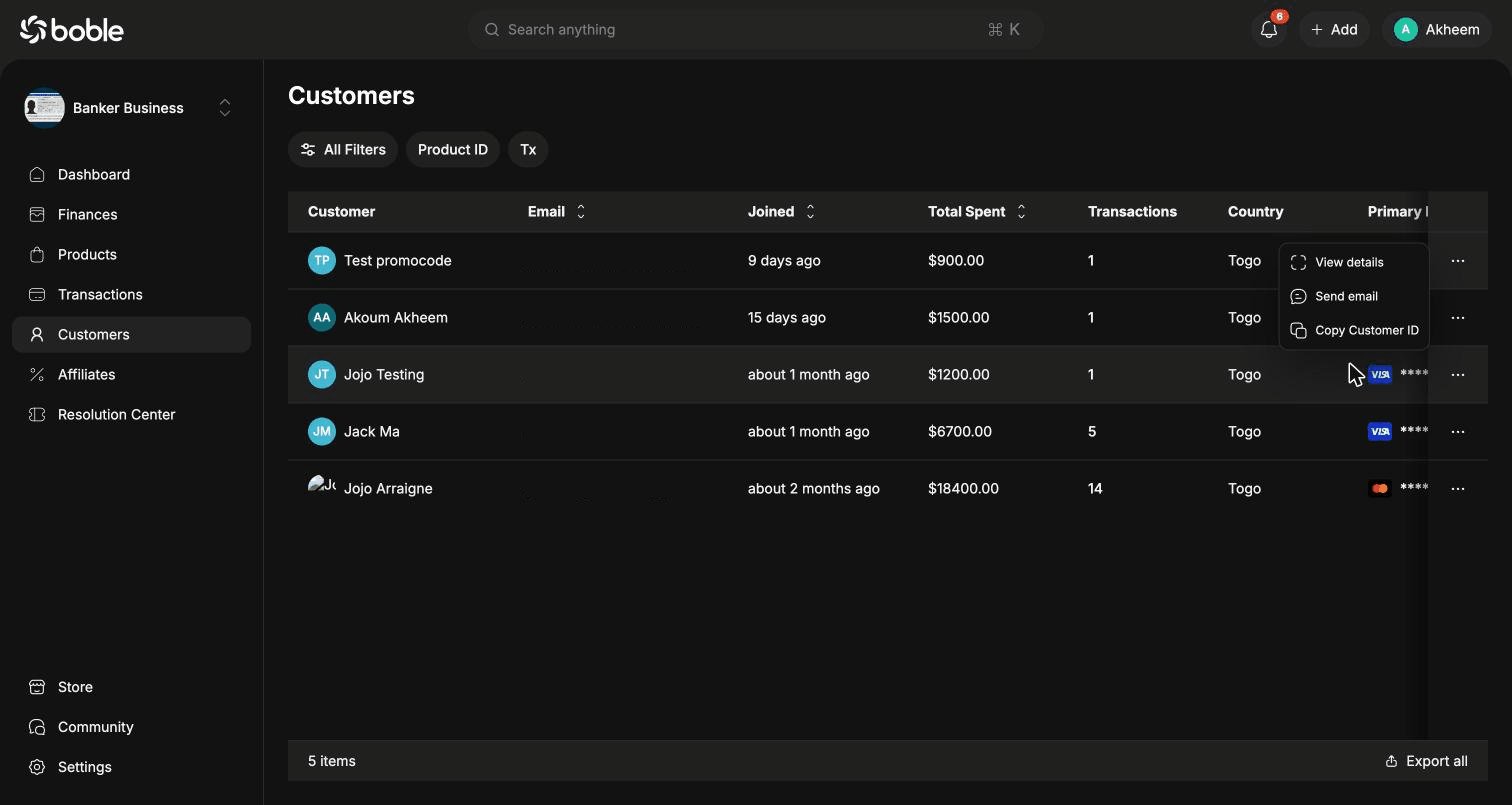Focus the Search anything field

755,30
